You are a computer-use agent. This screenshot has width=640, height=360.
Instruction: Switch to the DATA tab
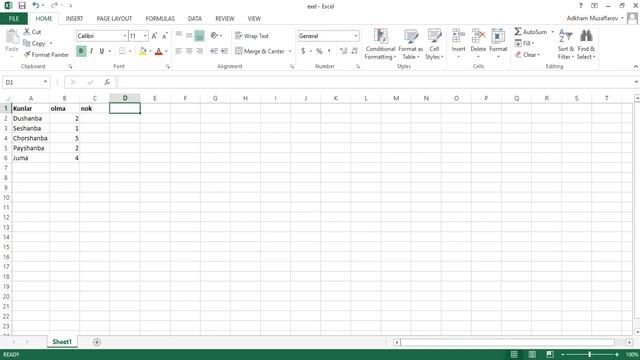coord(195,19)
